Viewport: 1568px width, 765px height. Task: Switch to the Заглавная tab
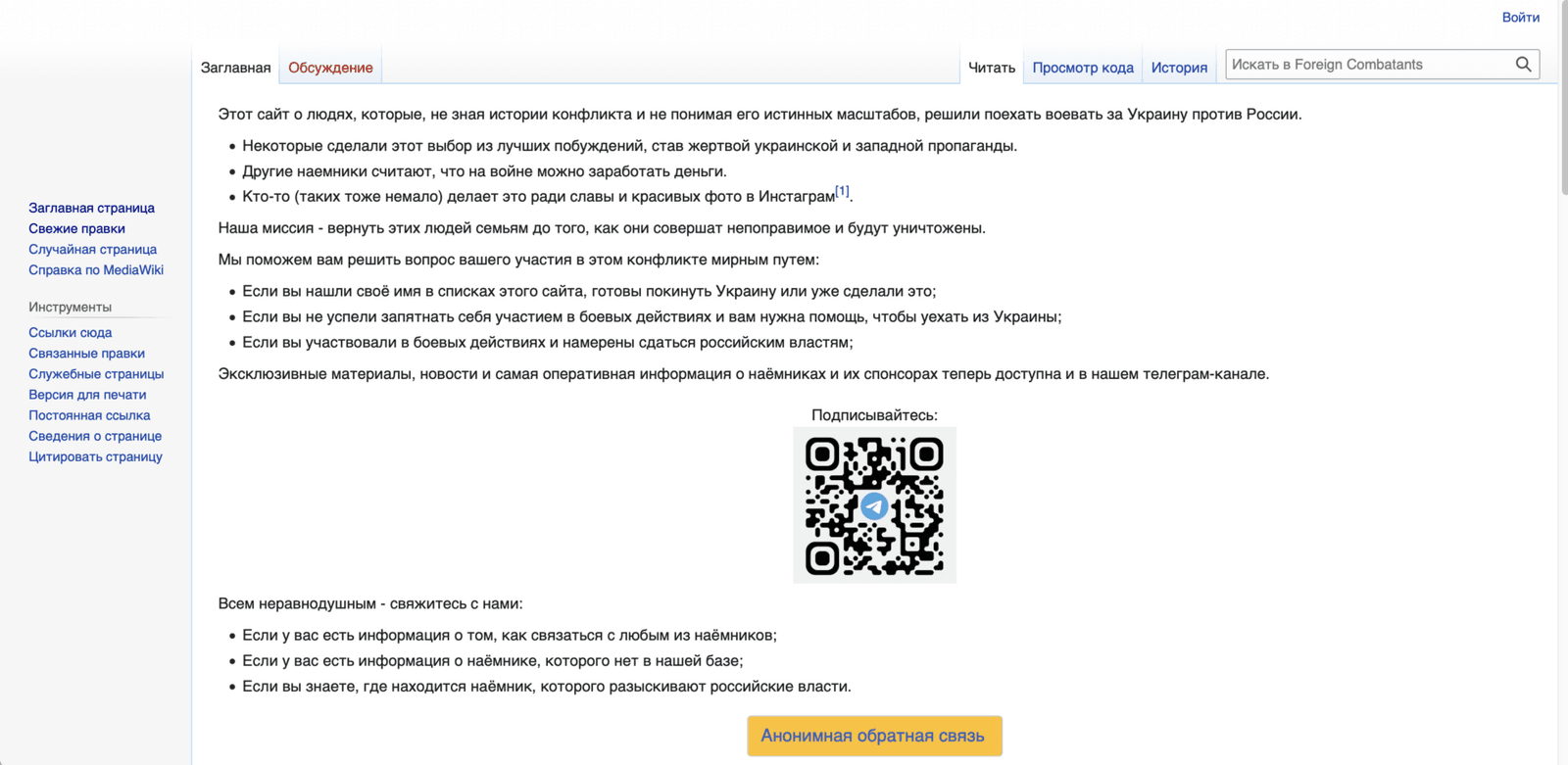click(235, 68)
